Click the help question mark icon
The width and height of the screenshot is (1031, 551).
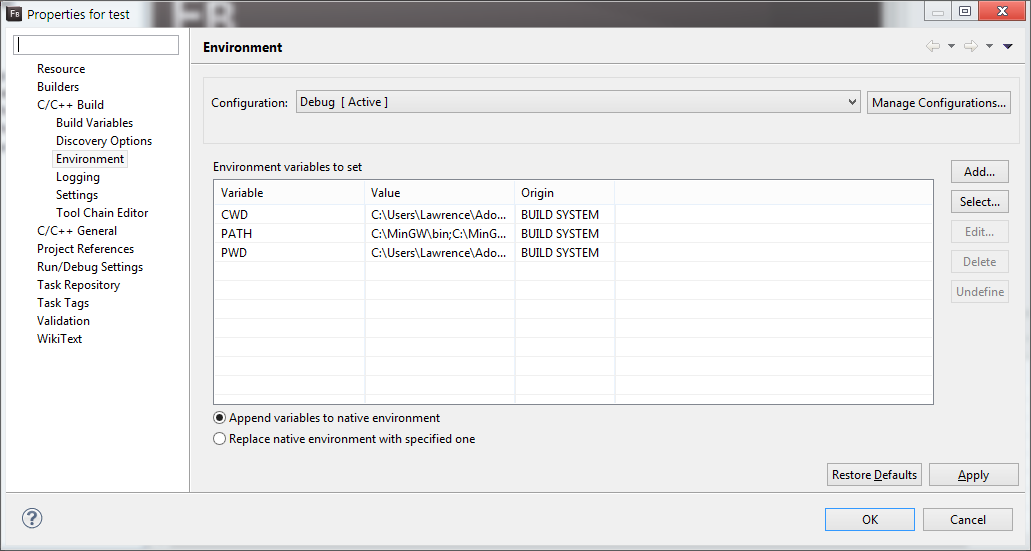click(32, 518)
